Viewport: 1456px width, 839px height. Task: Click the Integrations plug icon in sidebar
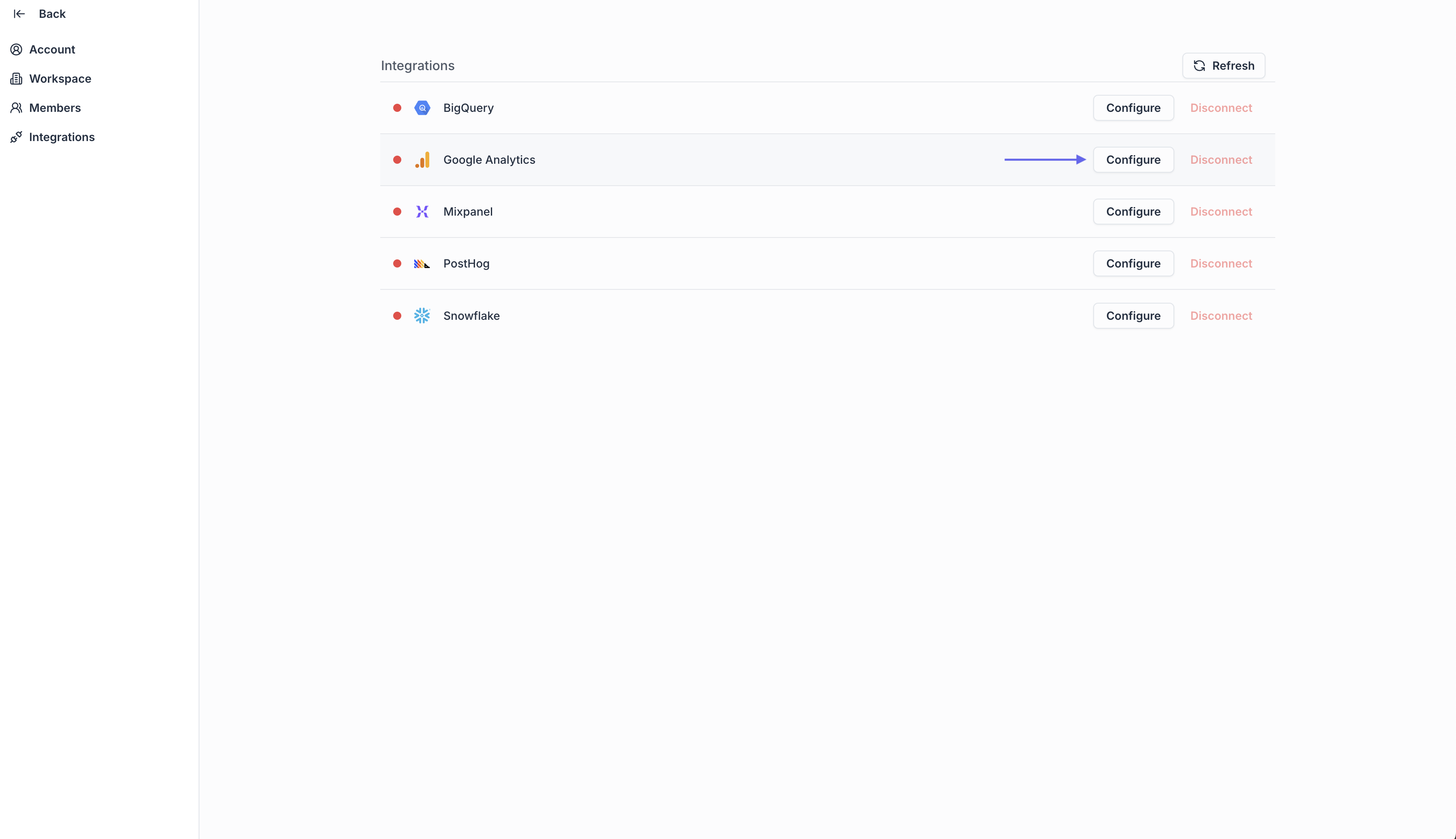17,137
